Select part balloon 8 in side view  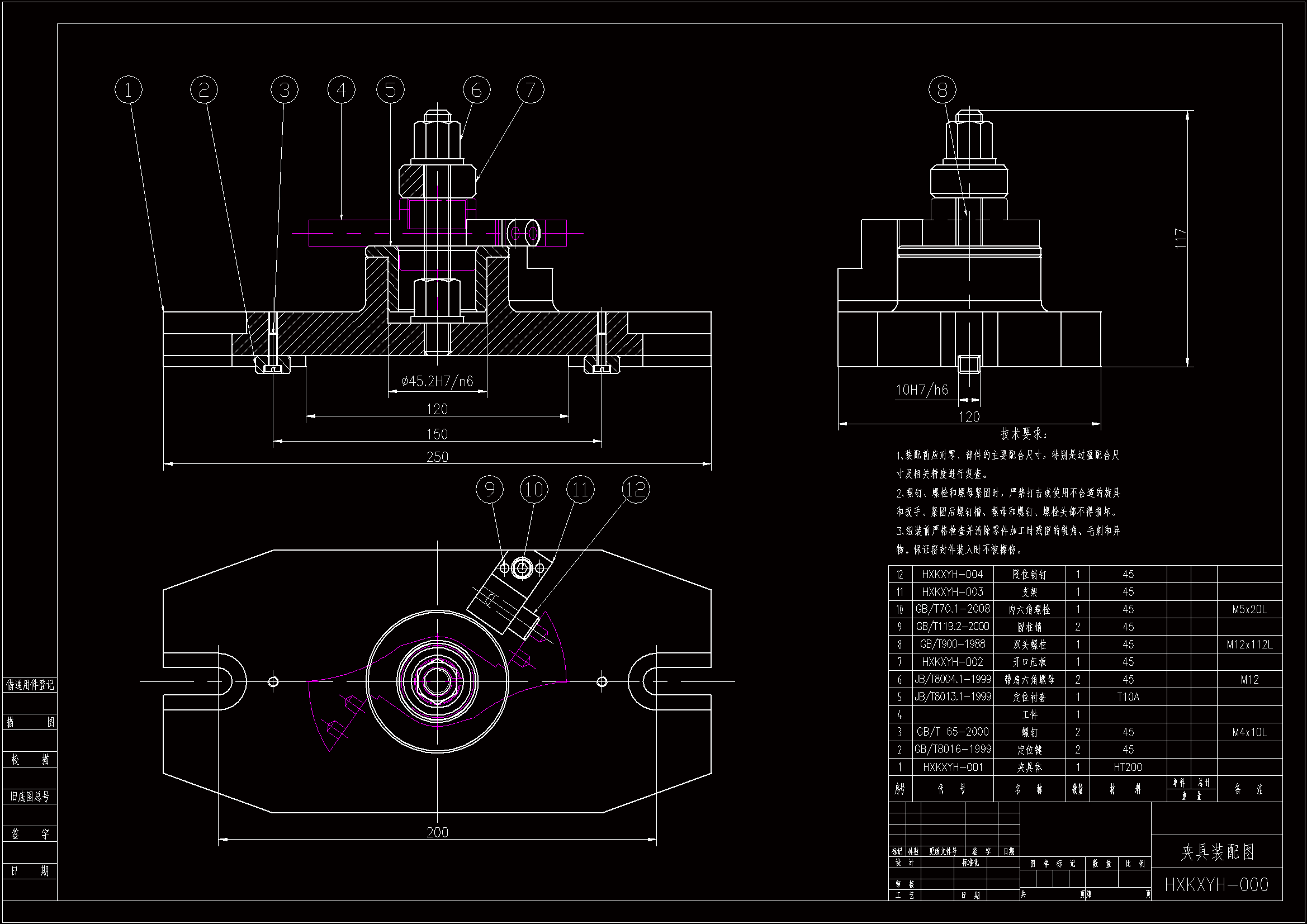click(942, 90)
